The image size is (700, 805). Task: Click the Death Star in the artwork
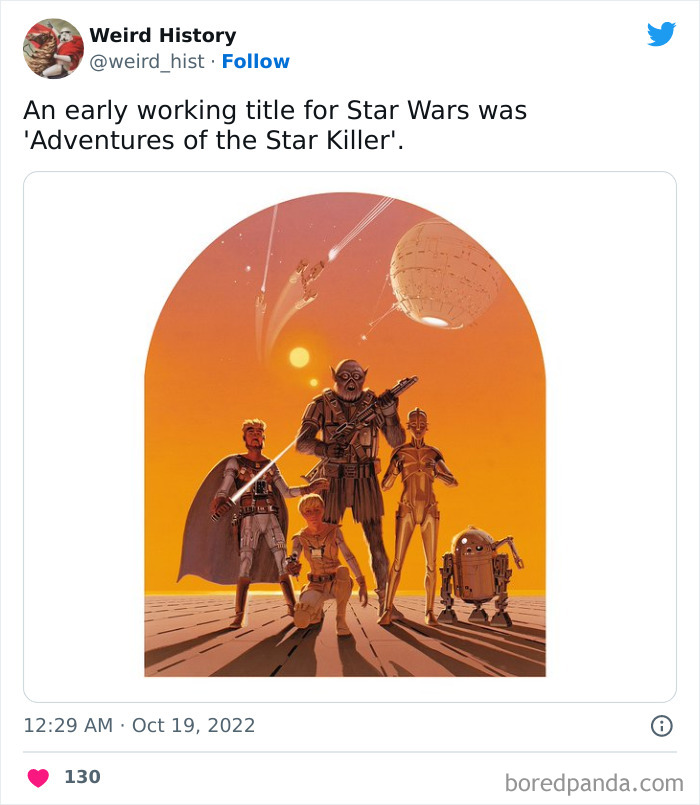pos(443,273)
